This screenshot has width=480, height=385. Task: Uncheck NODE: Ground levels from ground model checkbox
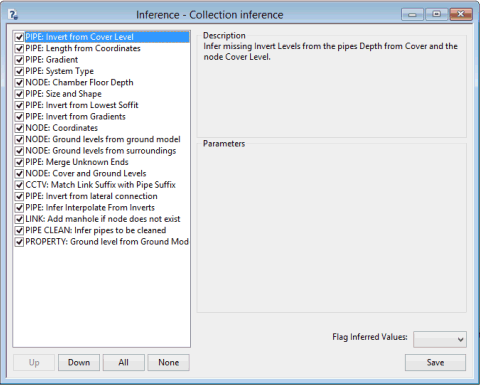(19, 139)
